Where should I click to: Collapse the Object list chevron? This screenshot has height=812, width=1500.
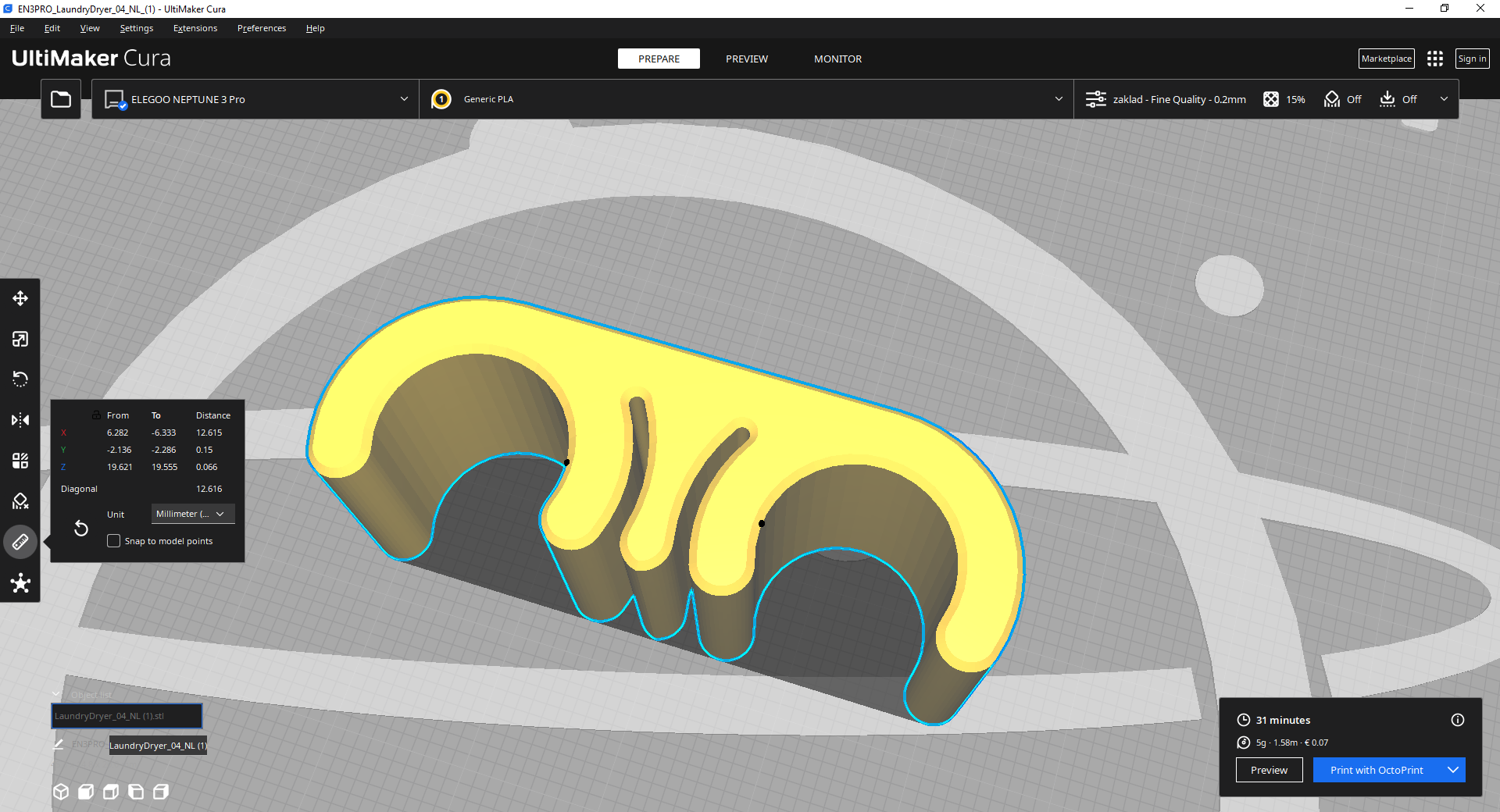(56, 694)
